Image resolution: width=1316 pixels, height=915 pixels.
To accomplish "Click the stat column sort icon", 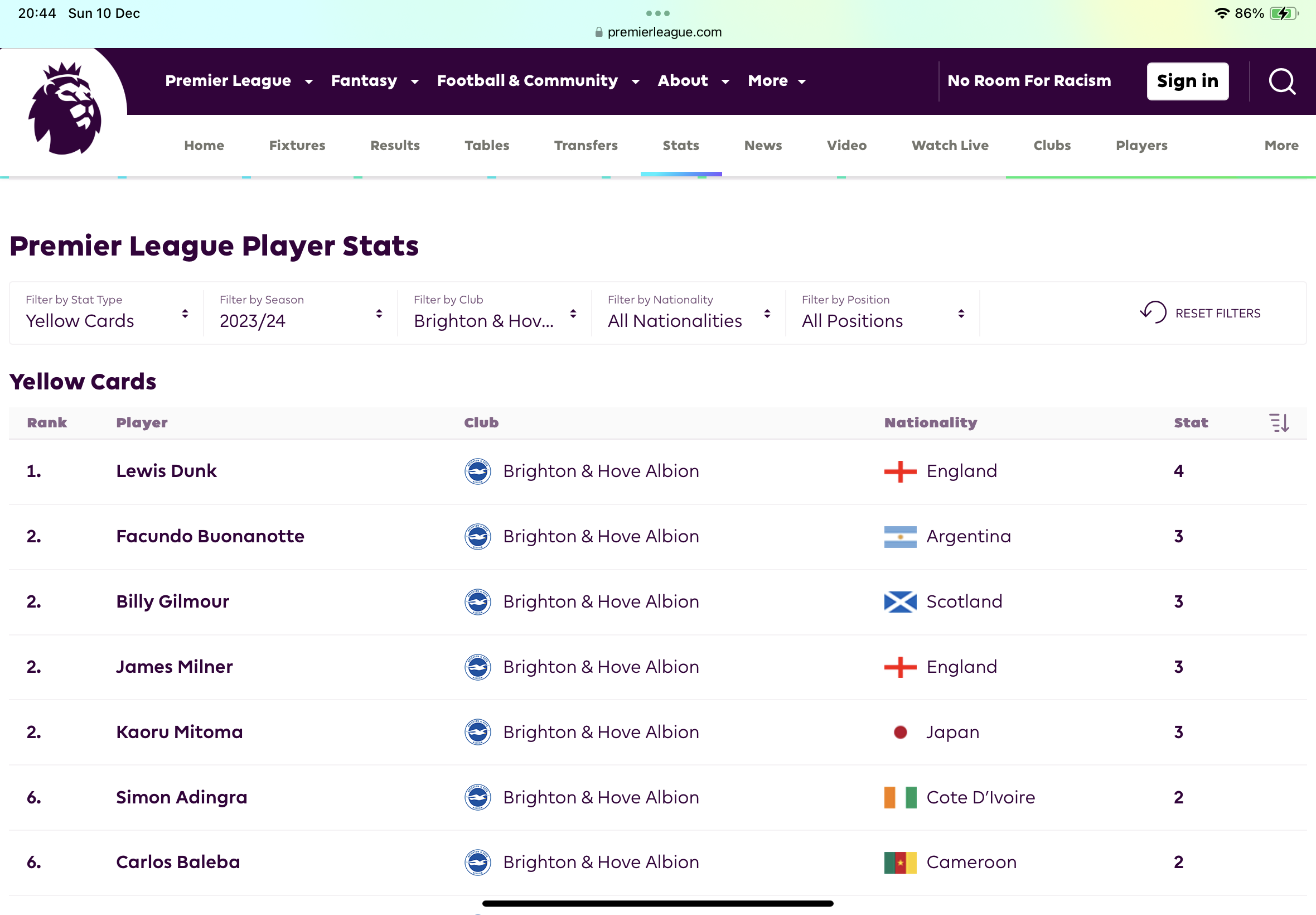I will 1279,423.
